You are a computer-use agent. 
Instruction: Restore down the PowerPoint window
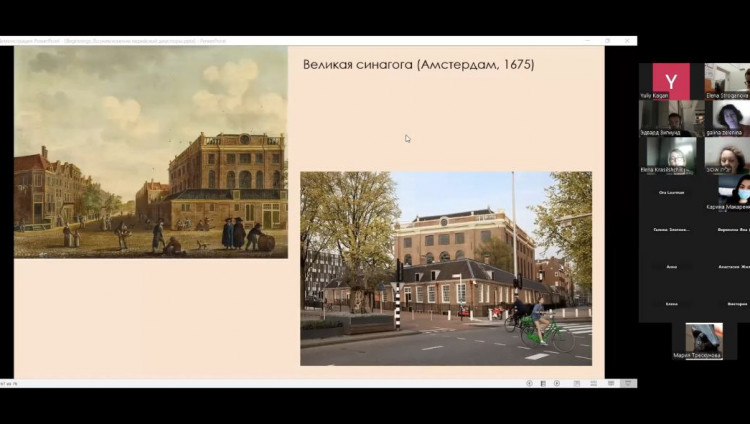click(607, 41)
